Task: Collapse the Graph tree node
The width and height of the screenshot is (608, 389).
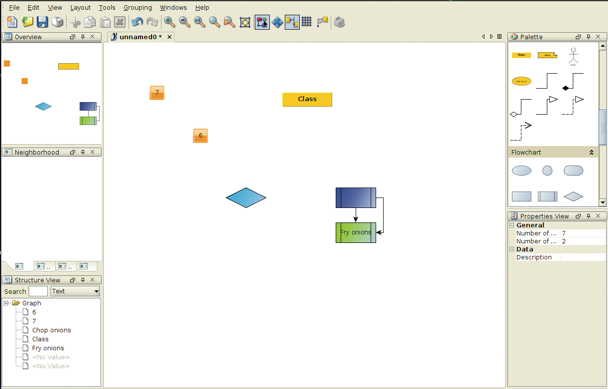Action: click(6, 303)
